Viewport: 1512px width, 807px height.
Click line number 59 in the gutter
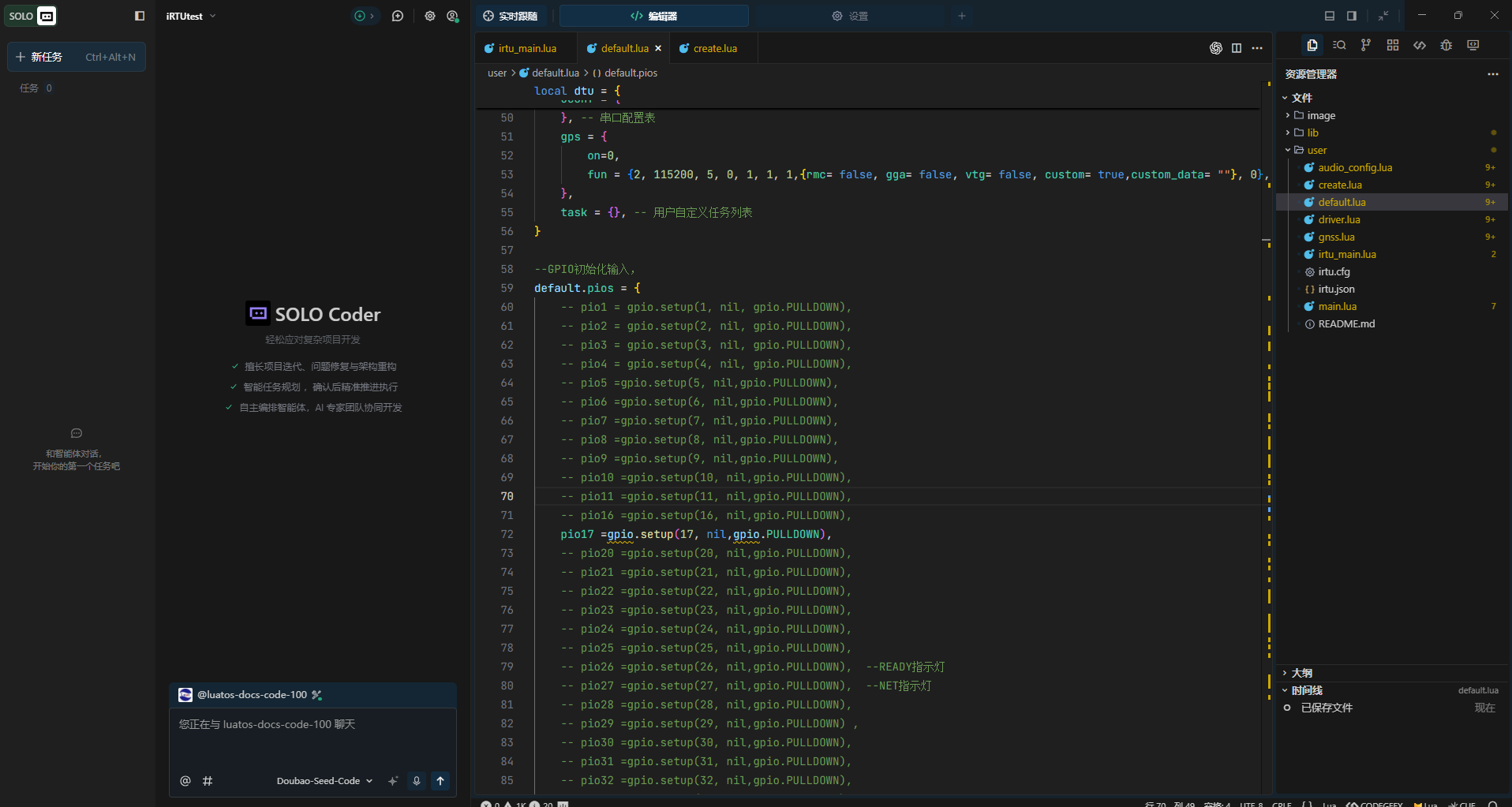click(x=507, y=288)
